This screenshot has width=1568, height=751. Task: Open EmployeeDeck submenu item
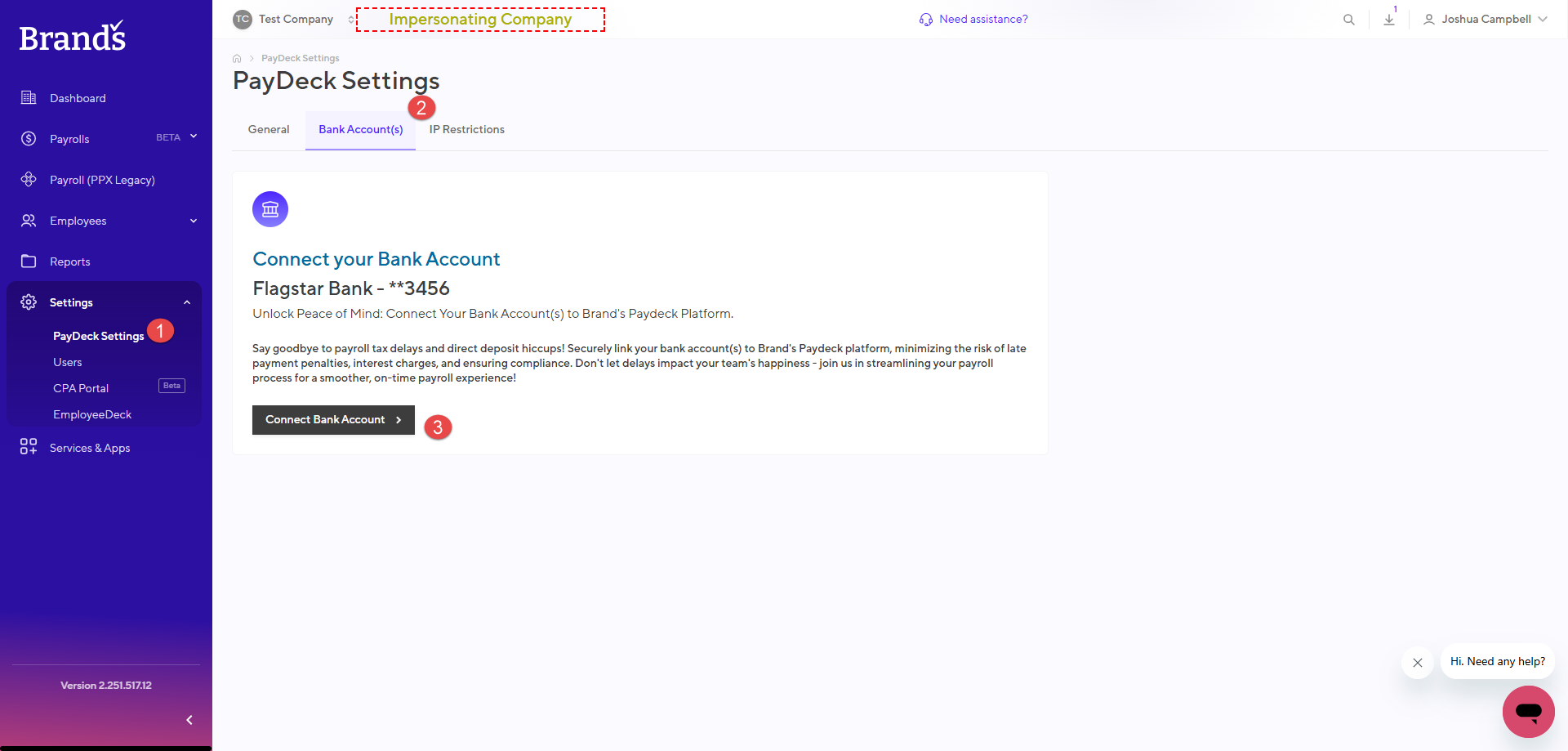click(x=92, y=414)
